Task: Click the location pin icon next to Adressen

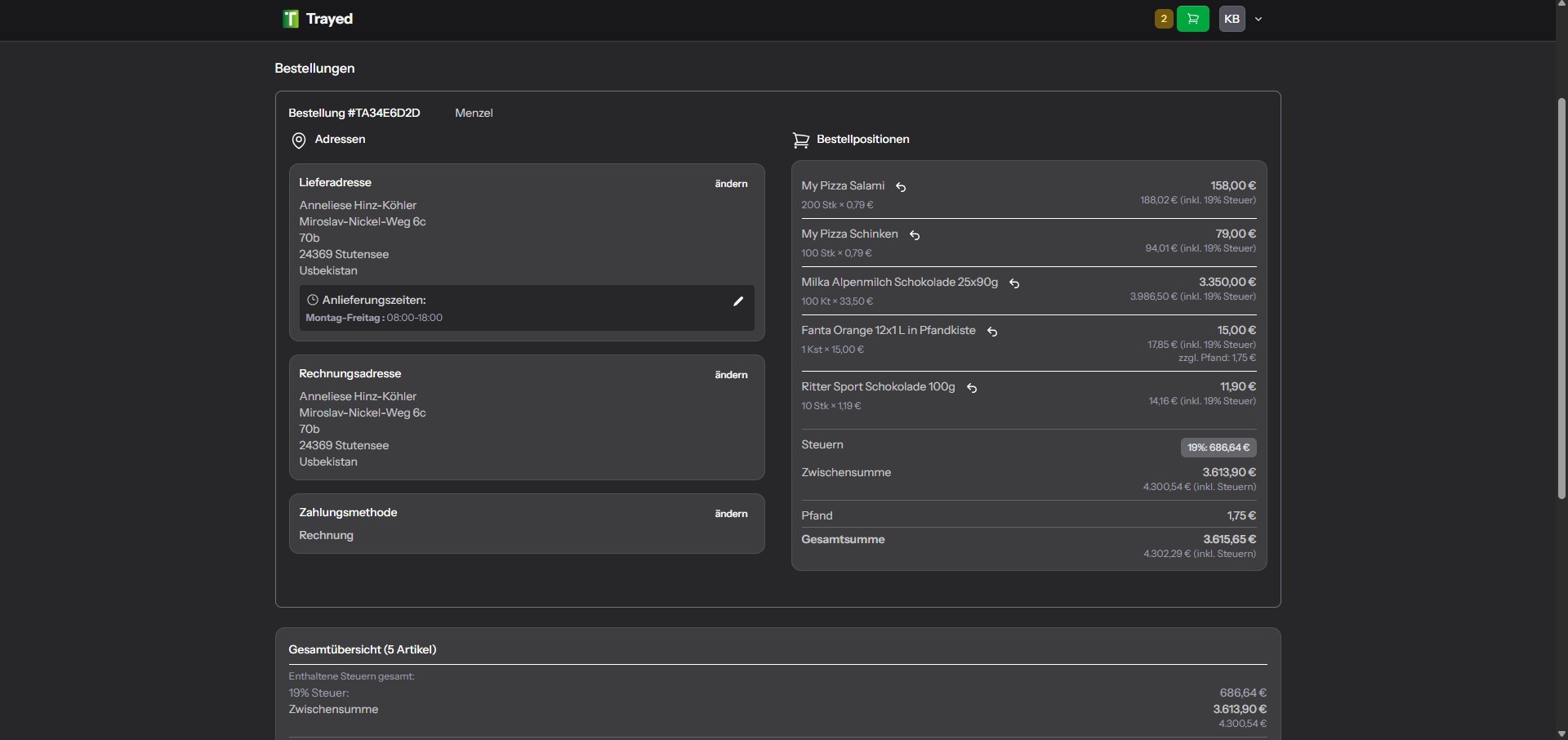Action: (298, 140)
